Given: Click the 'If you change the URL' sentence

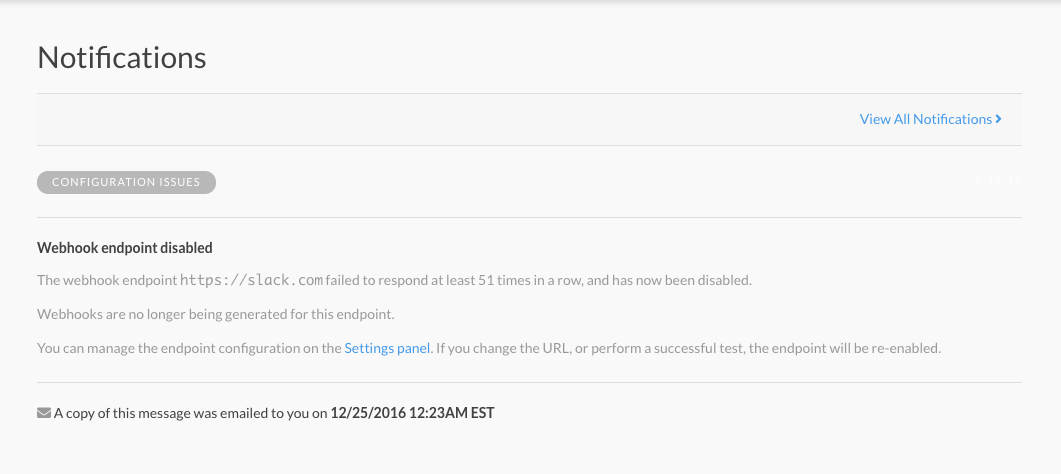Looking at the screenshot, I should [x=498, y=349].
